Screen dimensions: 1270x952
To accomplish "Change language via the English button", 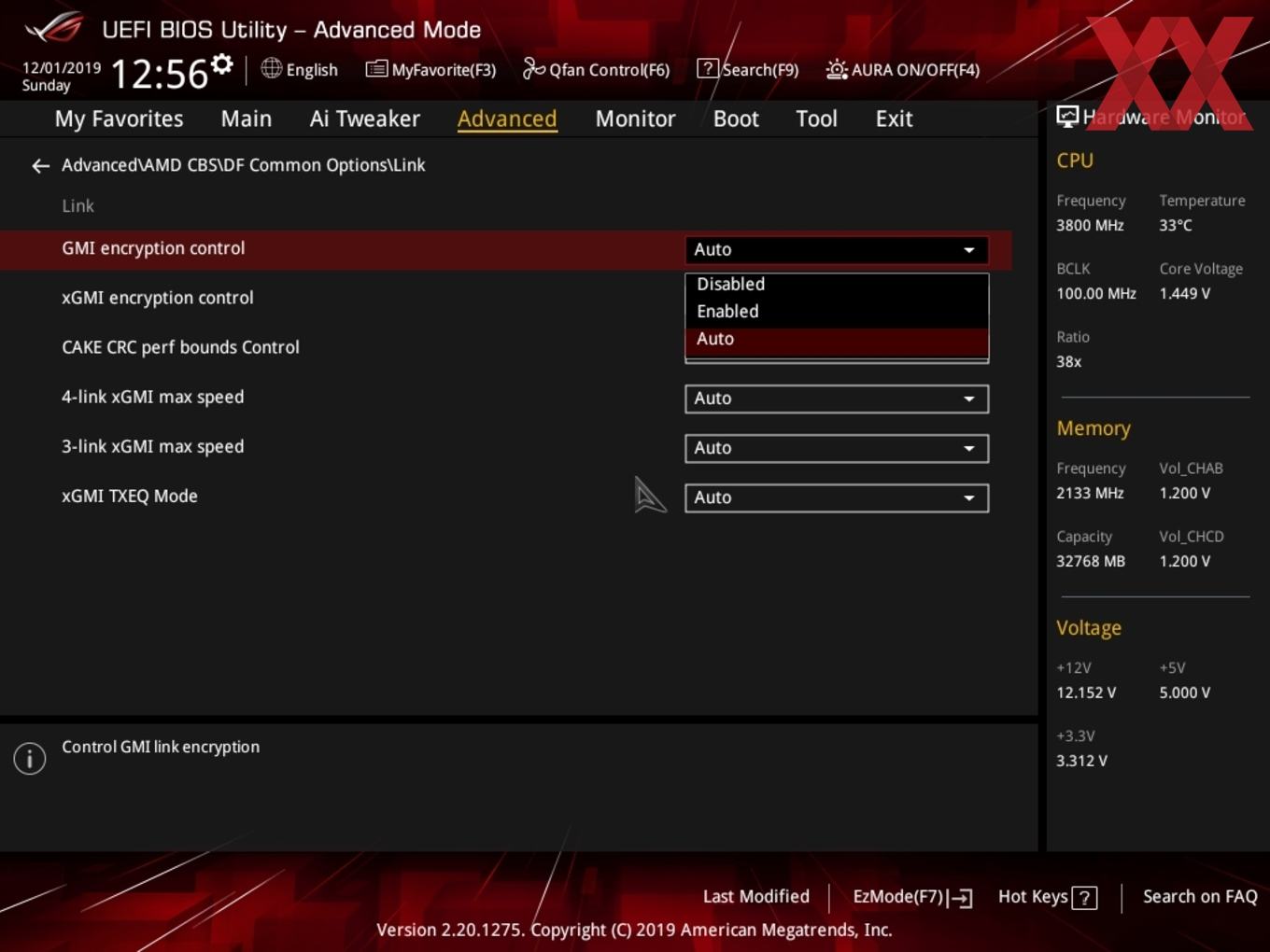I will click(x=300, y=69).
